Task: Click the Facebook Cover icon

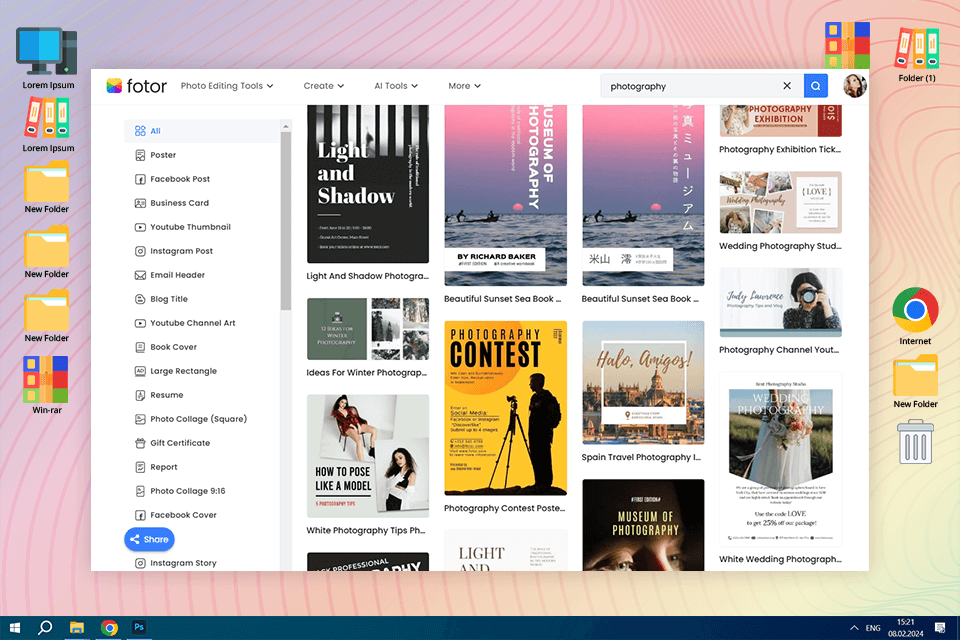Action: point(140,515)
